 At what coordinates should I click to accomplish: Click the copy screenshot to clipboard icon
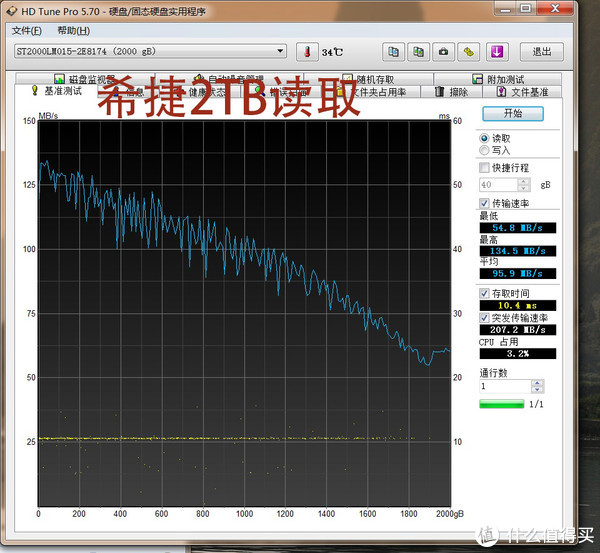tap(418, 52)
